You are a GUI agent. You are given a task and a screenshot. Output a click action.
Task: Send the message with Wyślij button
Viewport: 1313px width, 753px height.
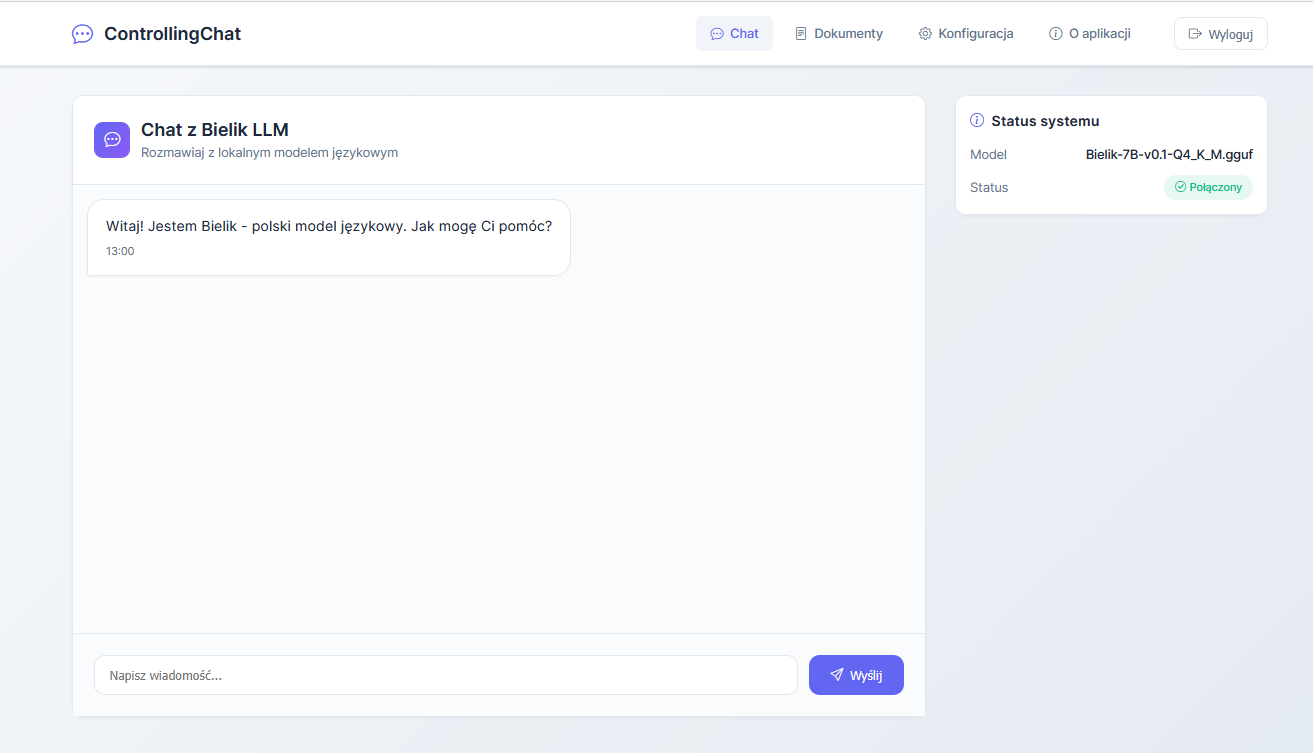click(x=856, y=675)
